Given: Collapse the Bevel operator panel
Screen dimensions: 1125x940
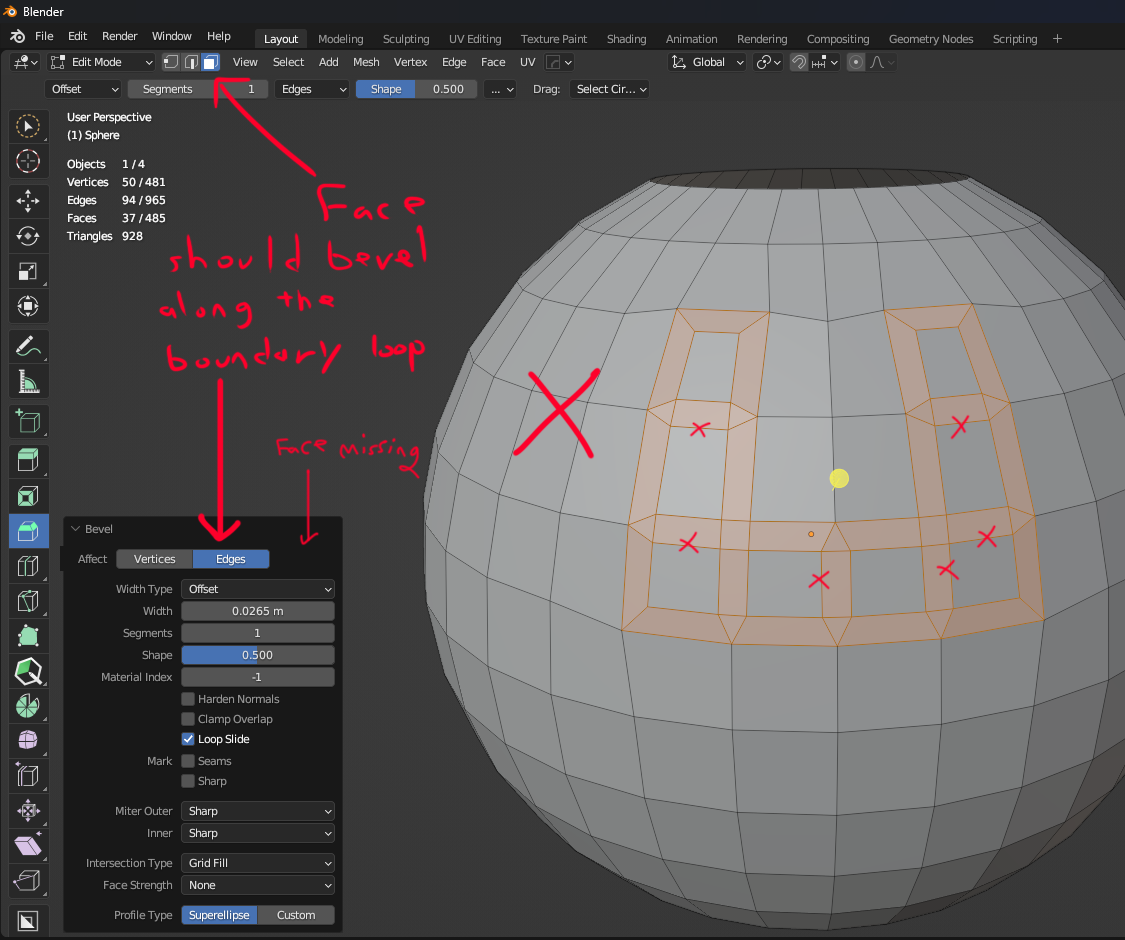Looking at the screenshot, I should coord(75,529).
